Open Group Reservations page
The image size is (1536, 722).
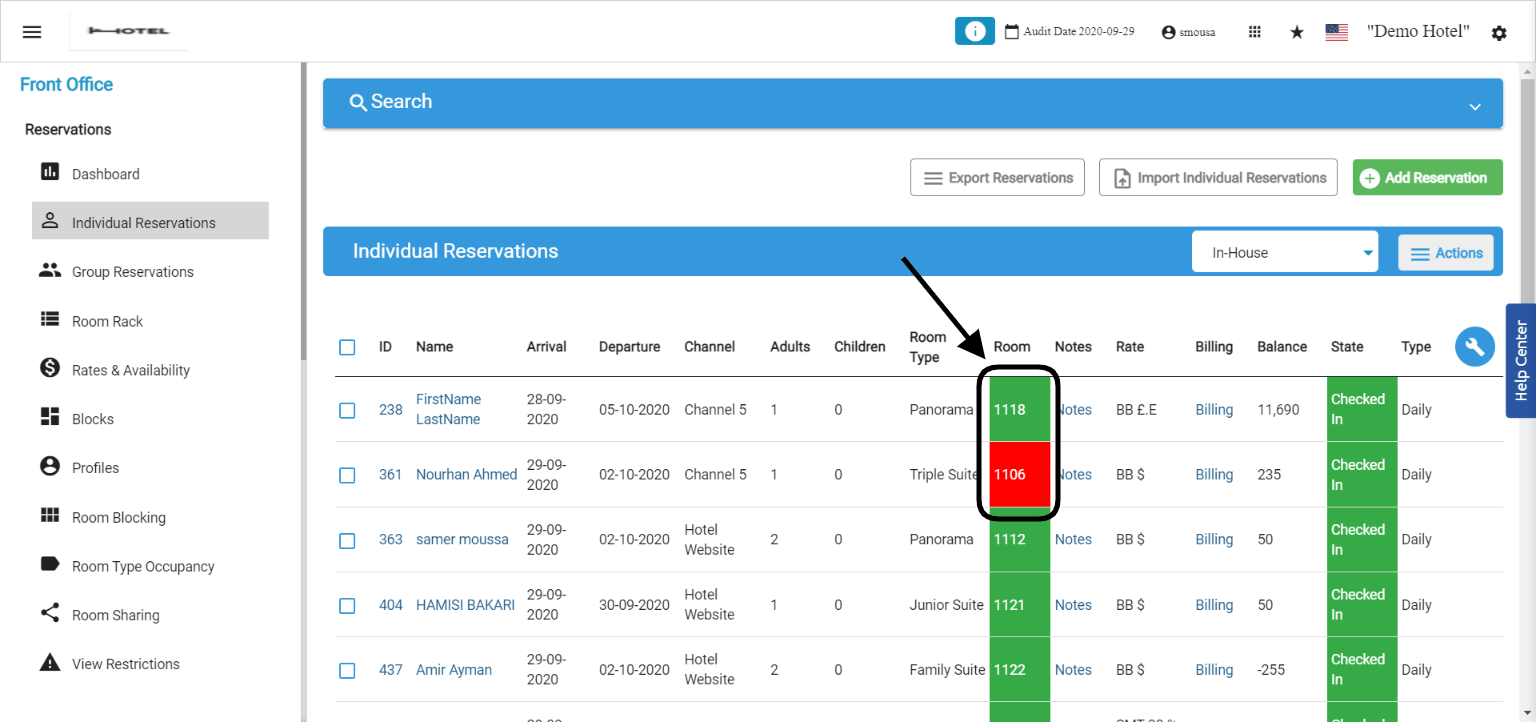point(133,272)
